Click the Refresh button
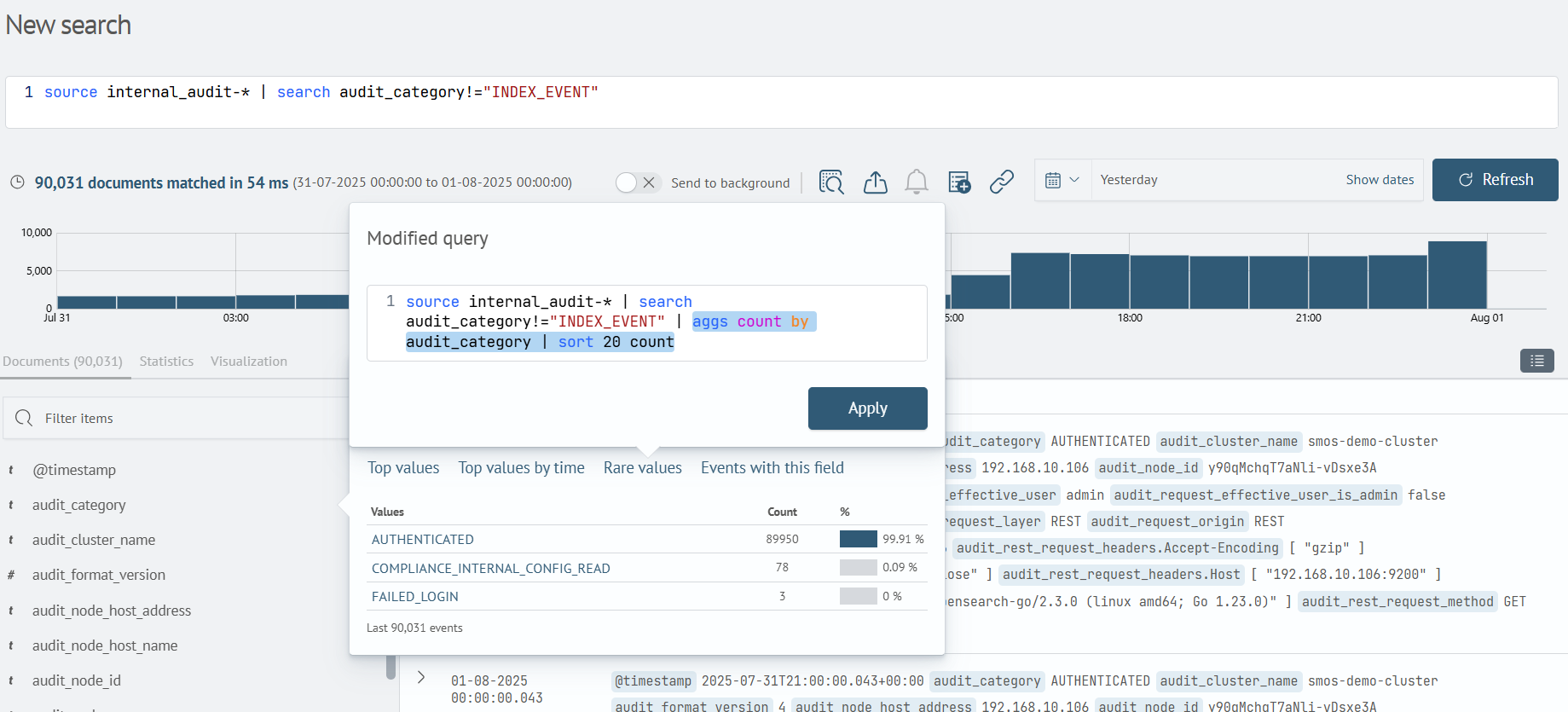1568x712 pixels. click(1495, 180)
